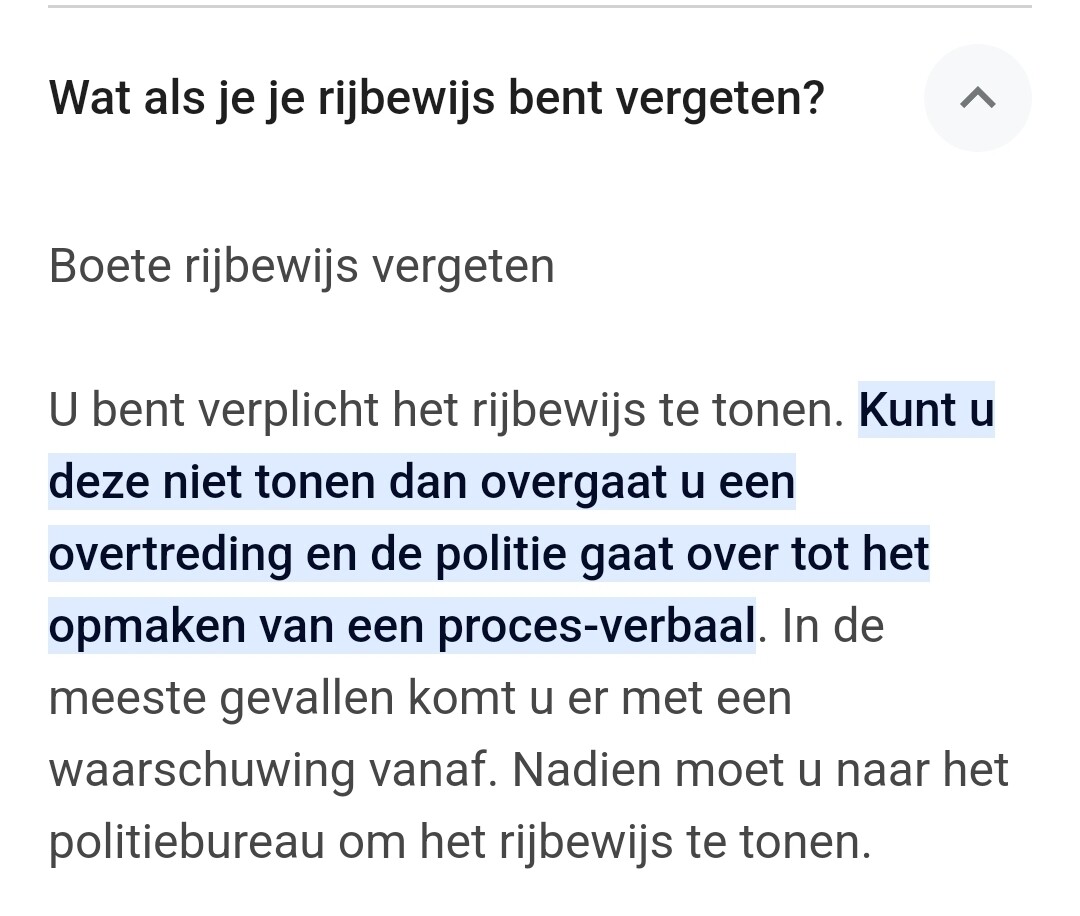Click the highlighted word "proces-verbaal"
The image size is (1080, 916).
pos(596,627)
